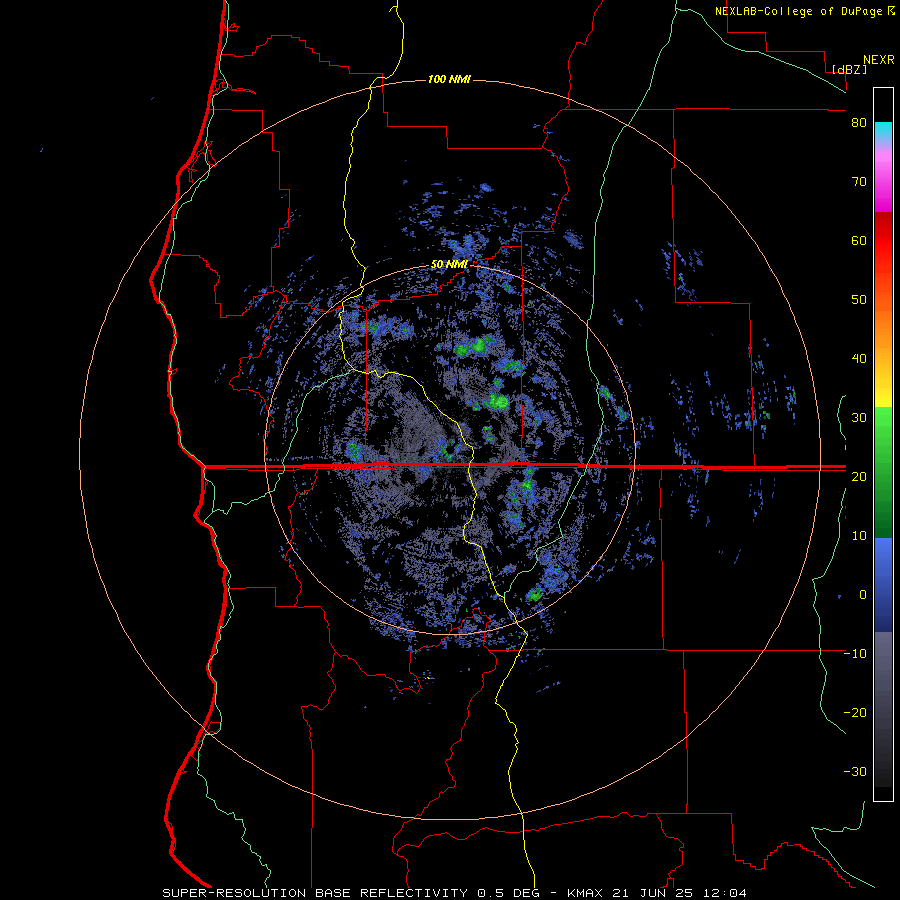Click the NEXLAB-College of DuPage label
The height and width of the screenshot is (900, 900).
(x=800, y=11)
